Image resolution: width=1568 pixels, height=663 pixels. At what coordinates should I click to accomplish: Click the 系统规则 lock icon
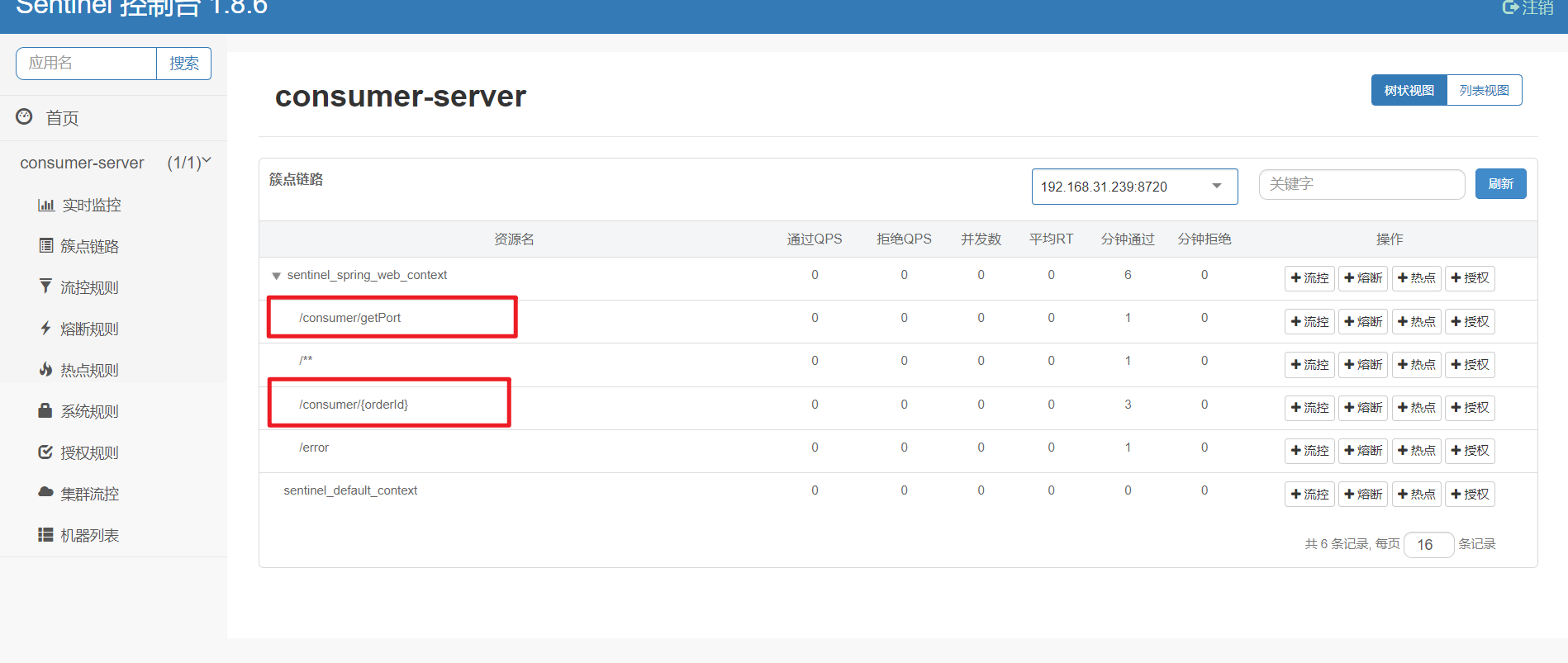[45, 410]
